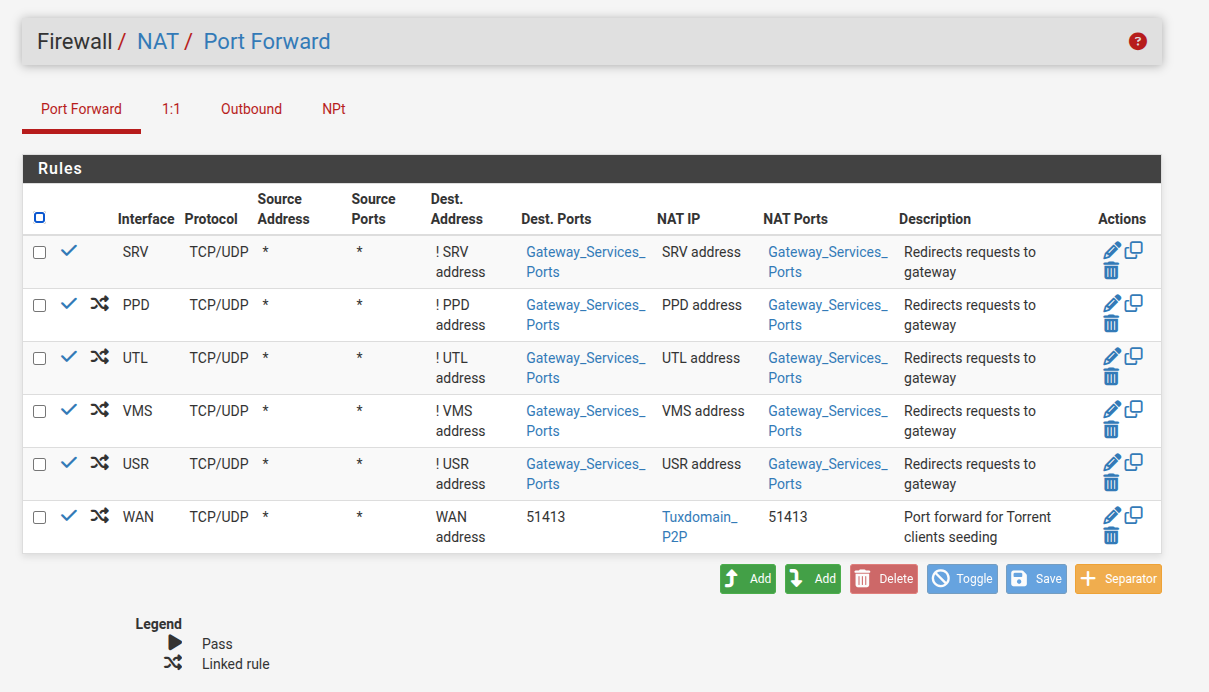Click the red Delete button
This screenshot has height=692, width=1209.
(883, 579)
